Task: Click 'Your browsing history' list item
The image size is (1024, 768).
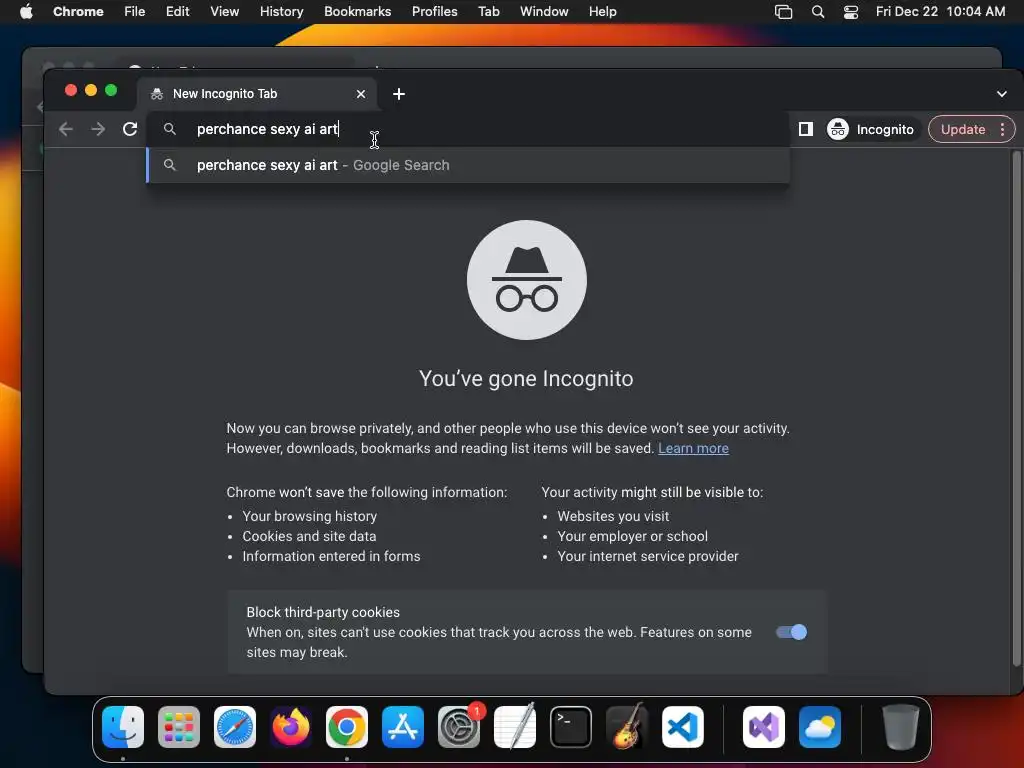Action: coord(310,516)
